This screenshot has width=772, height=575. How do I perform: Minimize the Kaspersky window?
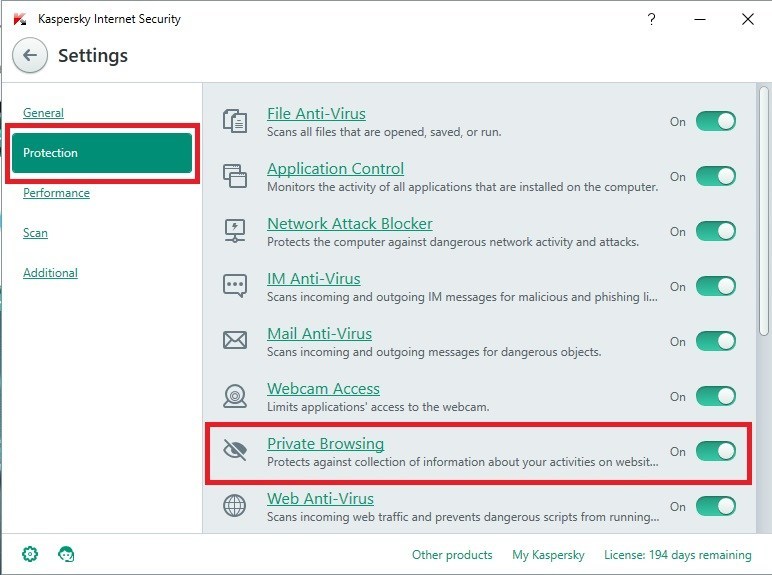(700, 19)
